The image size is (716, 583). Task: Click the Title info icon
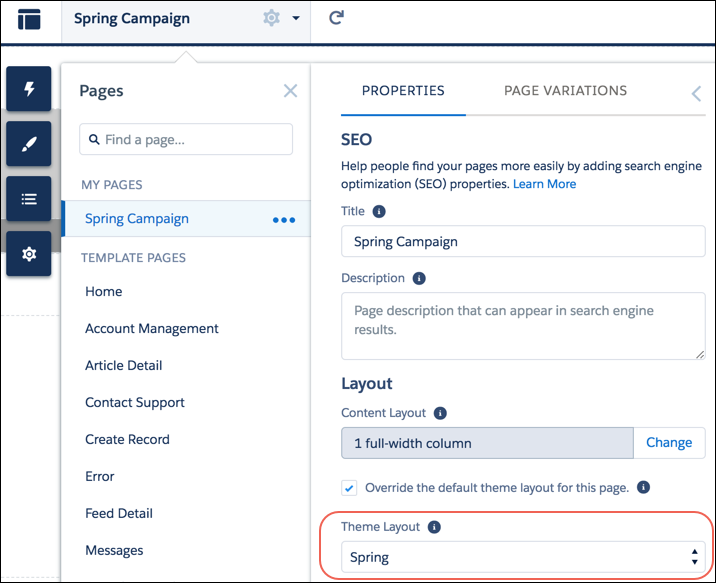click(x=379, y=211)
